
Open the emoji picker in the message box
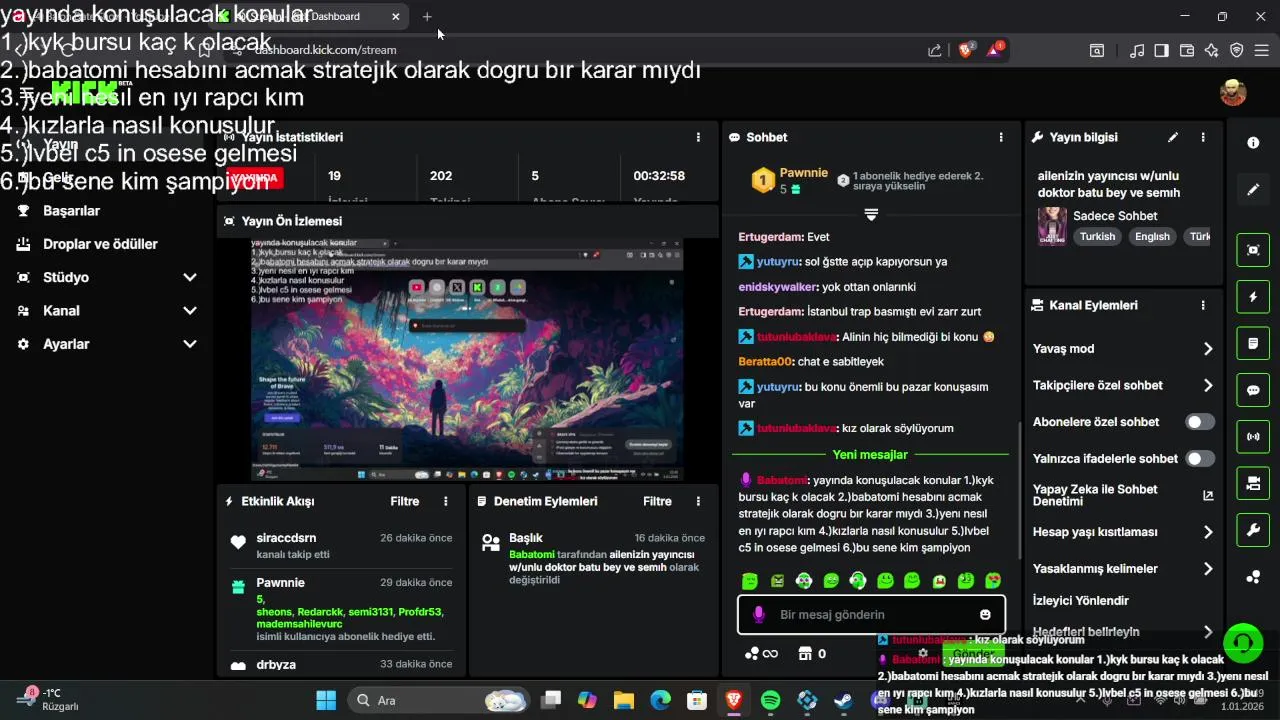pyautogui.click(x=985, y=615)
